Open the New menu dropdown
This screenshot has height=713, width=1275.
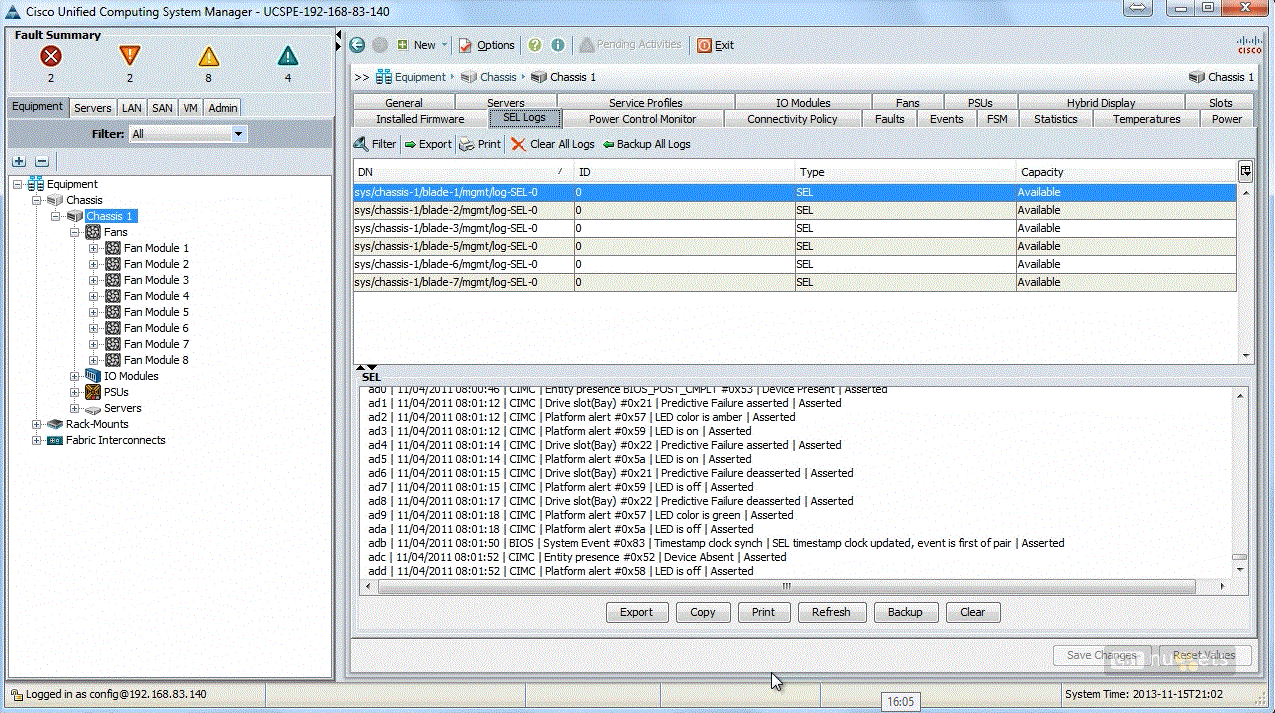pyautogui.click(x=422, y=45)
